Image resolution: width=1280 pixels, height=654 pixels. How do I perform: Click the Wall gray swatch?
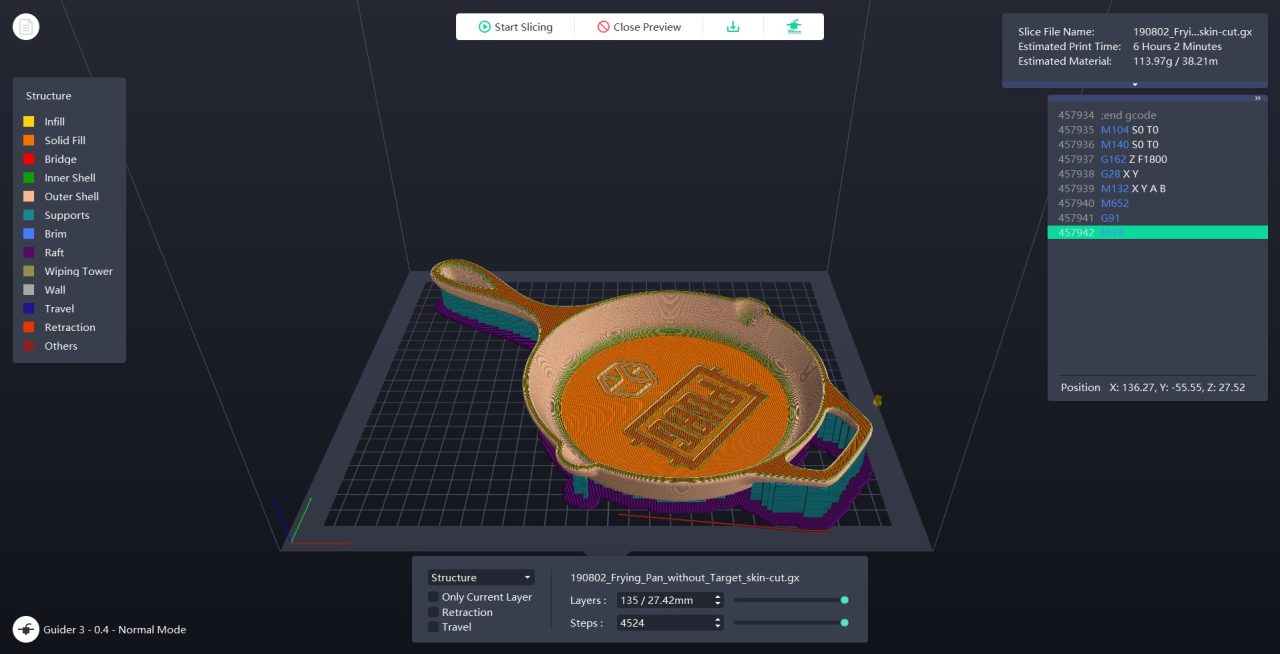pos(28,290)
